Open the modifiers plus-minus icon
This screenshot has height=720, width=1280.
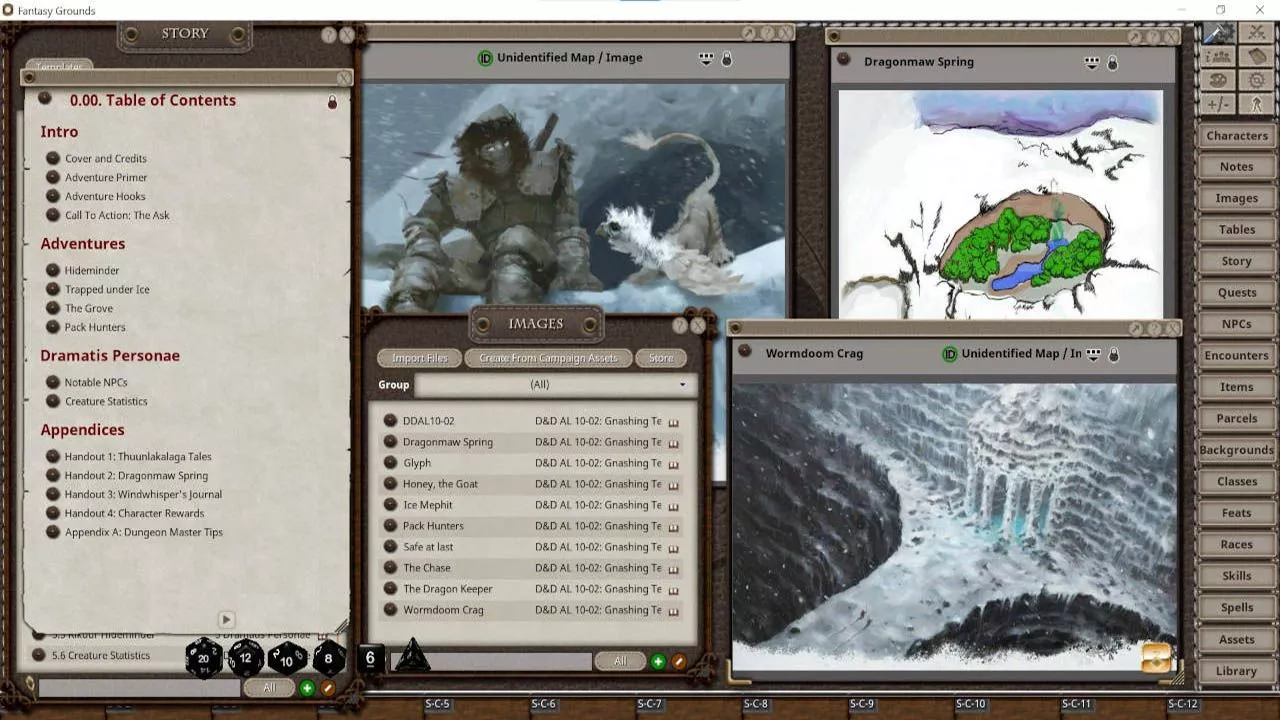point(1219,105)
